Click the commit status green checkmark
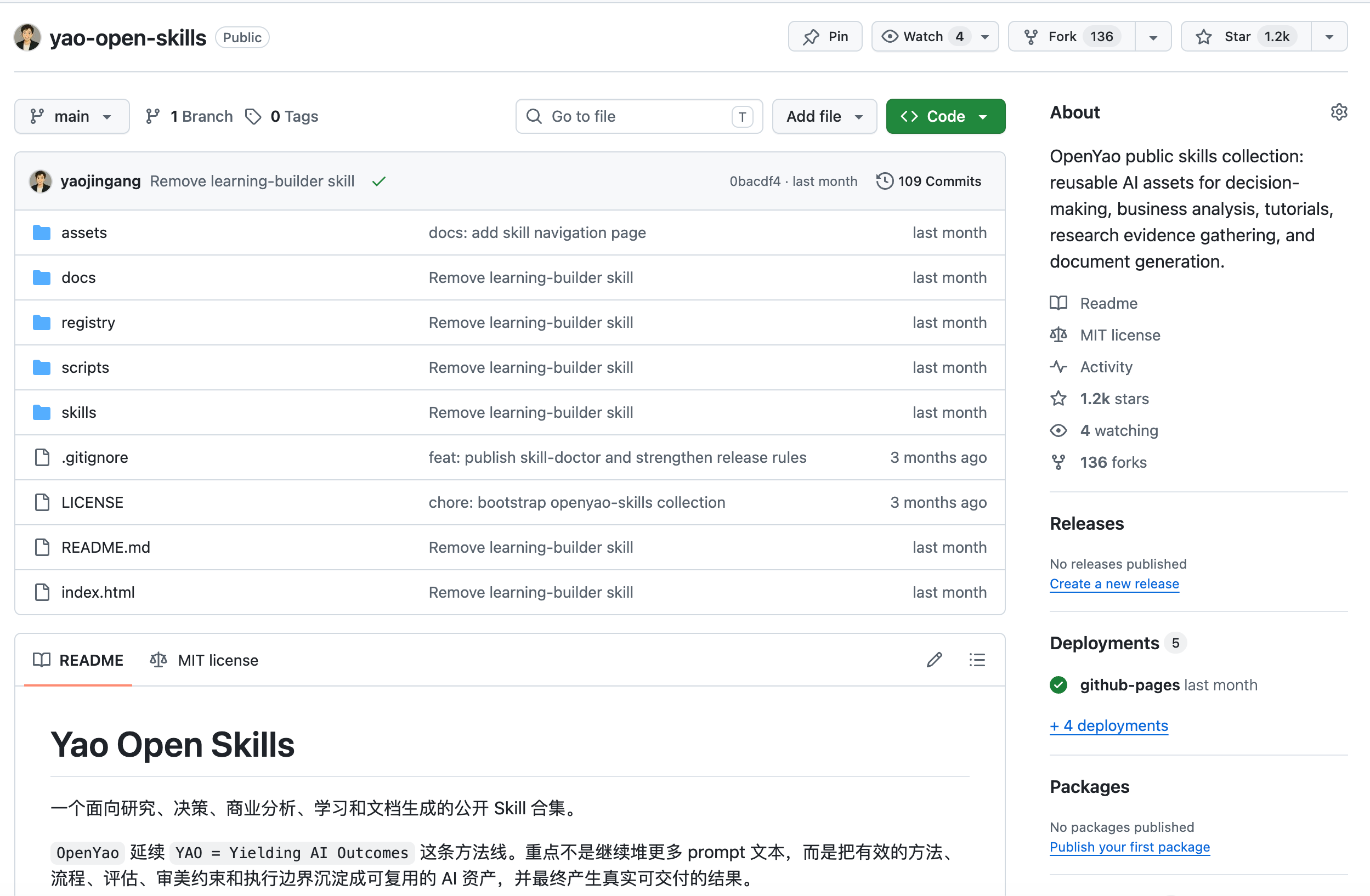The height and width of the screenshot is (896, 1370). coord(379,182)
